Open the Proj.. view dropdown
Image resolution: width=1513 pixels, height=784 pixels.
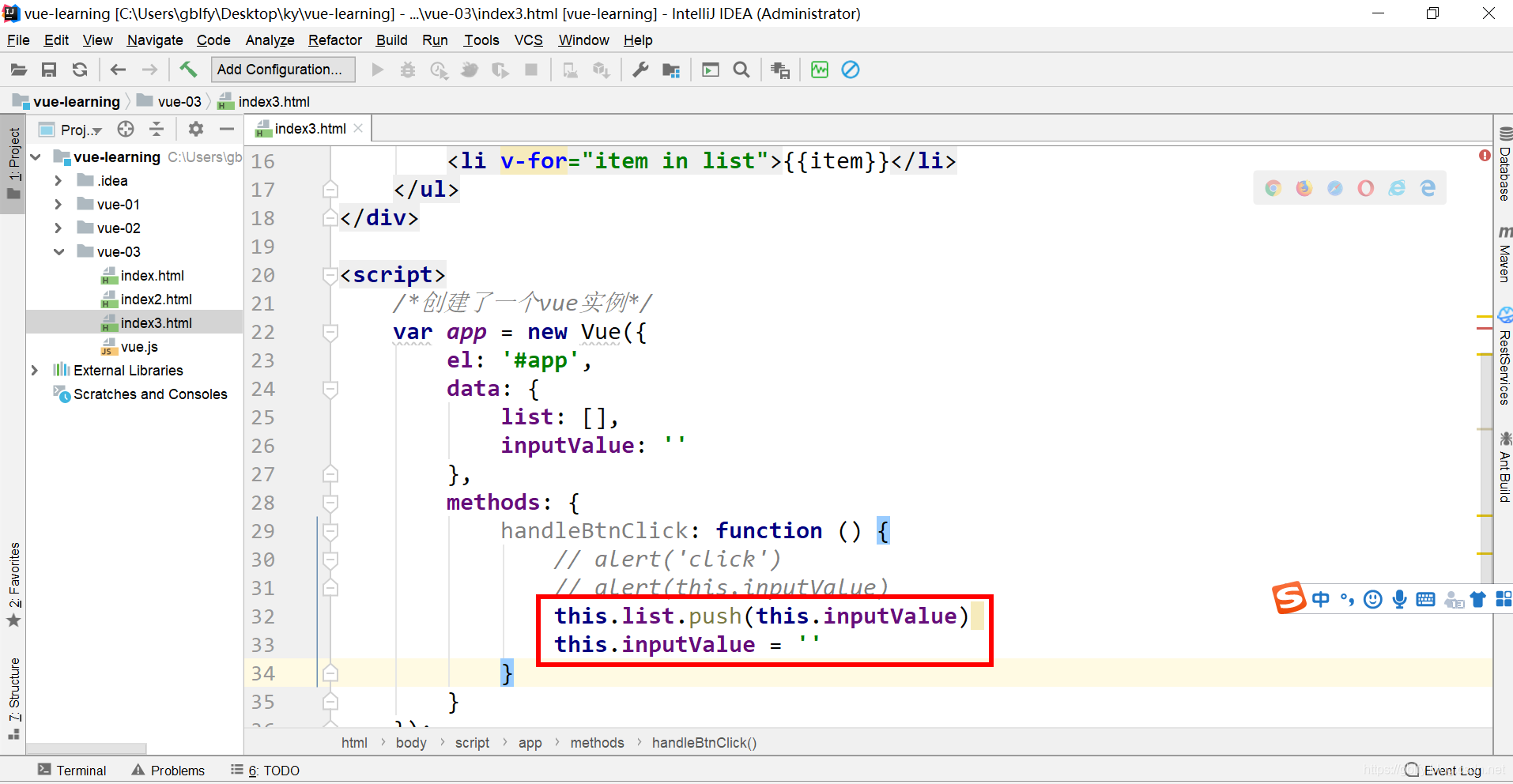(x=71, y=130)
